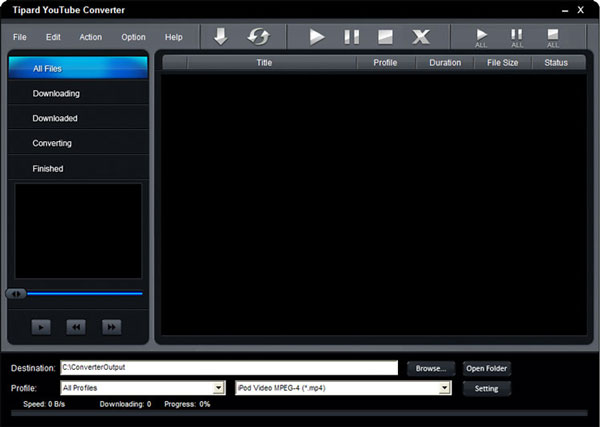Viewport: 600px width, 427px height.
Task: Expand the All Profiles dropdown
Action: click(x=219, y=388)
